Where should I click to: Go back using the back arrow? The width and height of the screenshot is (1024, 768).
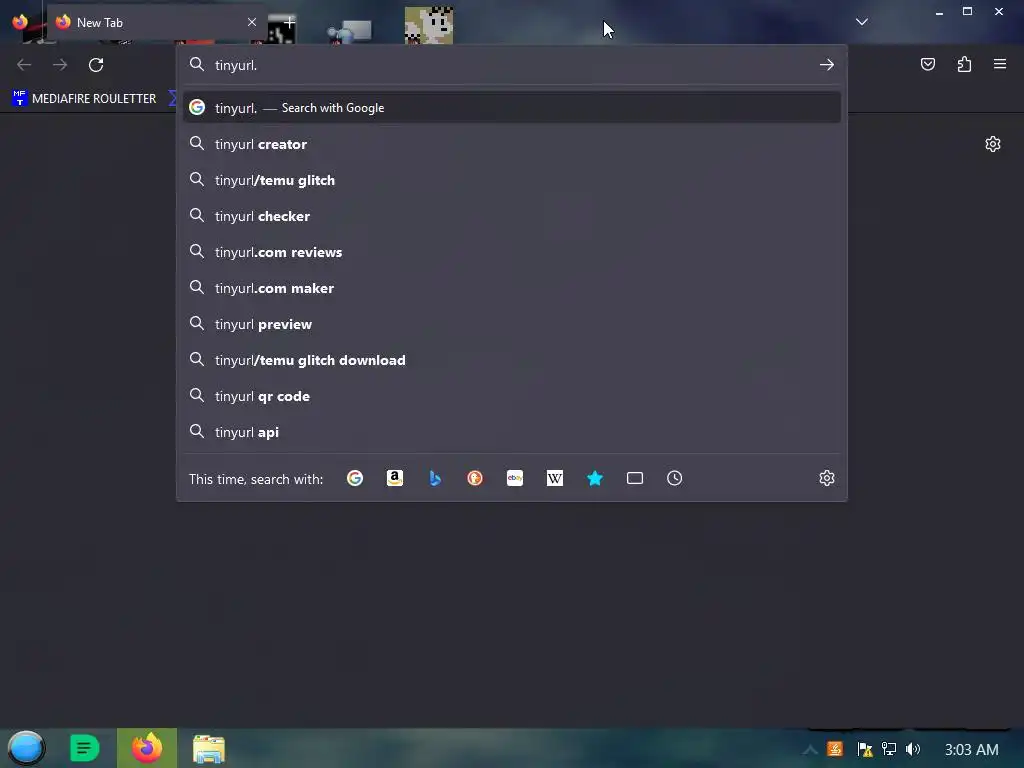click(24, 65)
